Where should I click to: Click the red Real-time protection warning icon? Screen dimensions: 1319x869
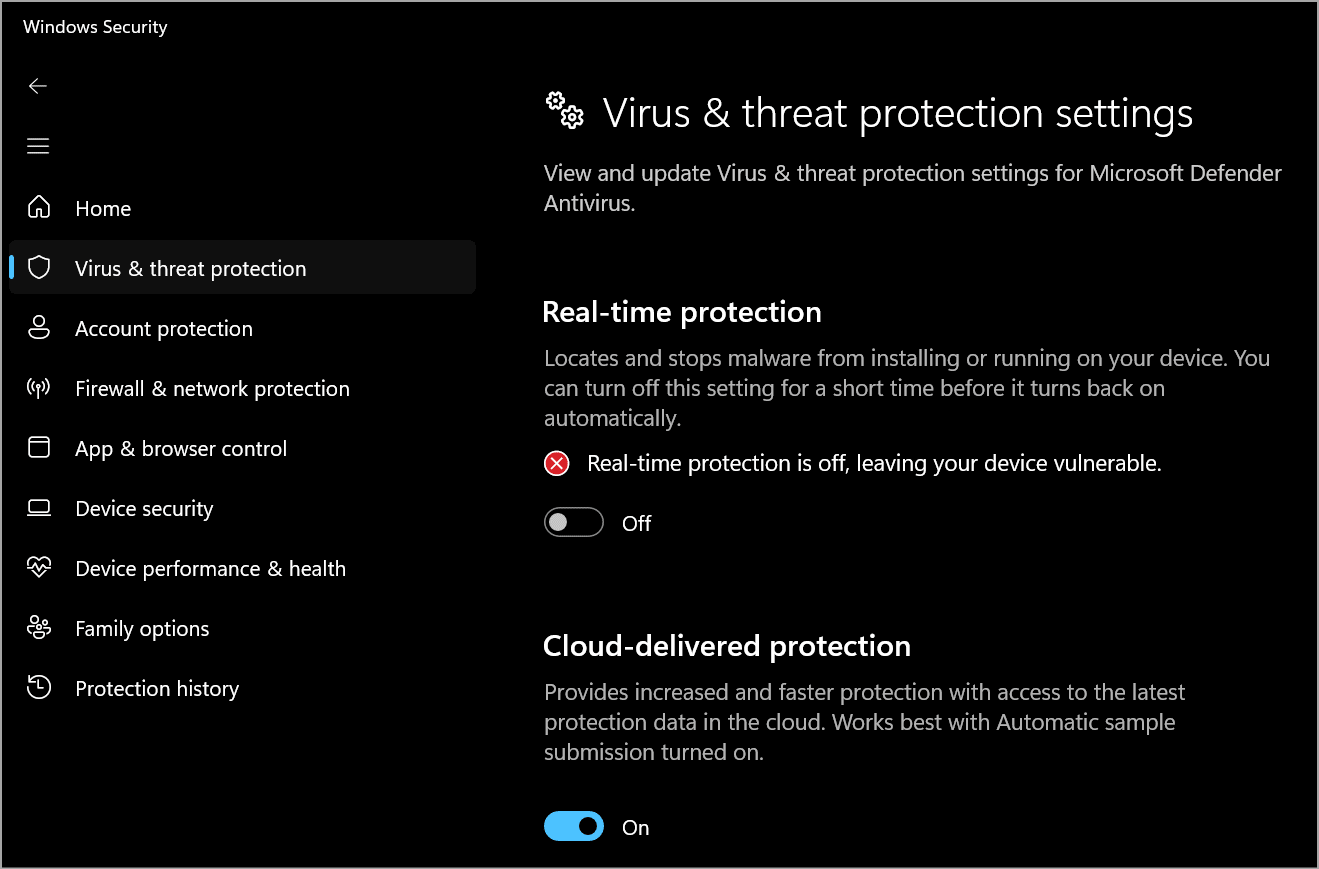(x=557, y=463)
